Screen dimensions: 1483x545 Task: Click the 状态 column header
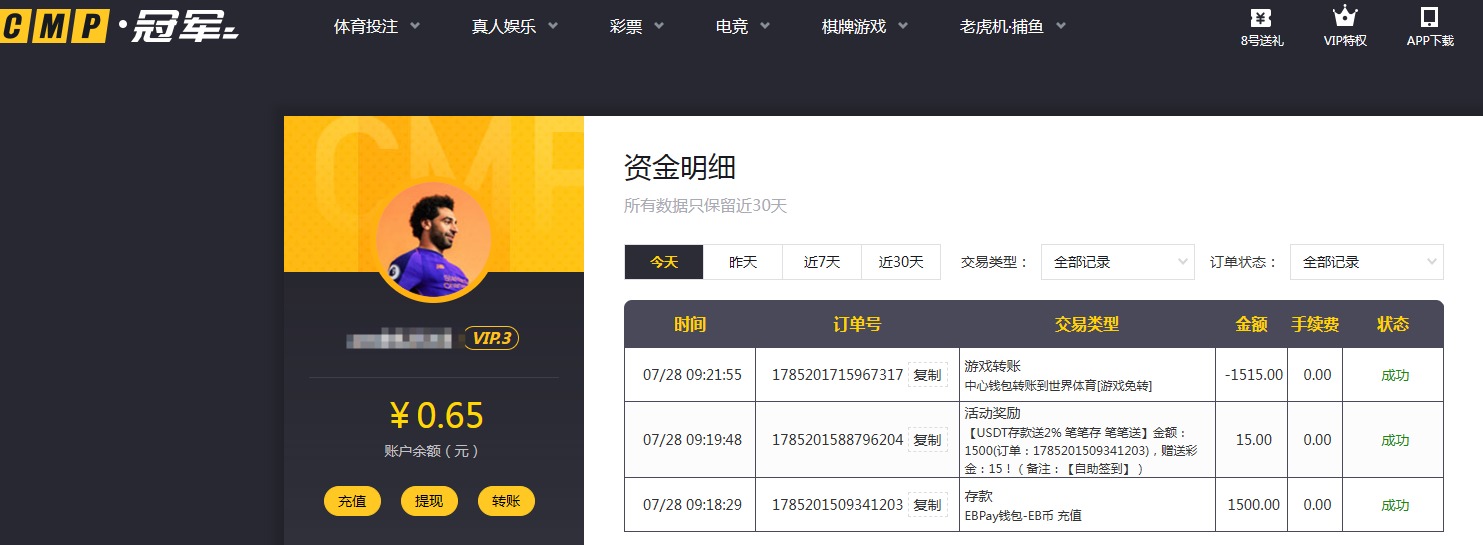(x=1393, y=324)
